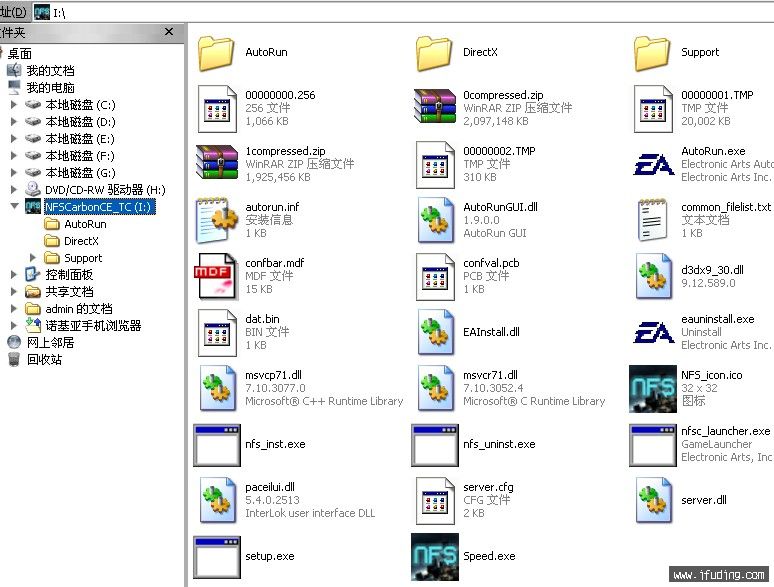
Task: Select the AutoRunGUI.dll file icon
Action: [x=436, y=220]
